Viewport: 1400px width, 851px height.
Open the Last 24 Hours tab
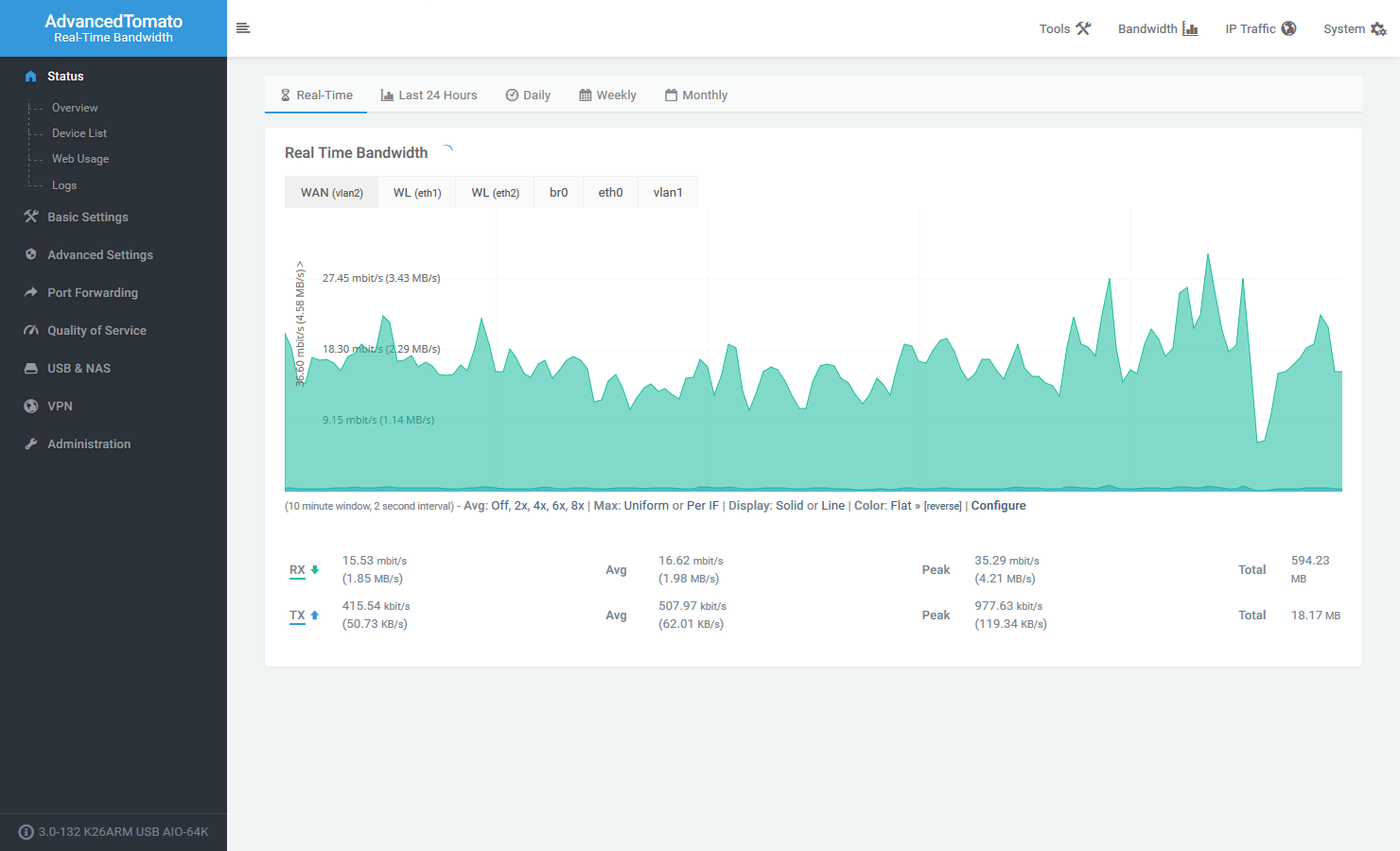pos(429,95)
